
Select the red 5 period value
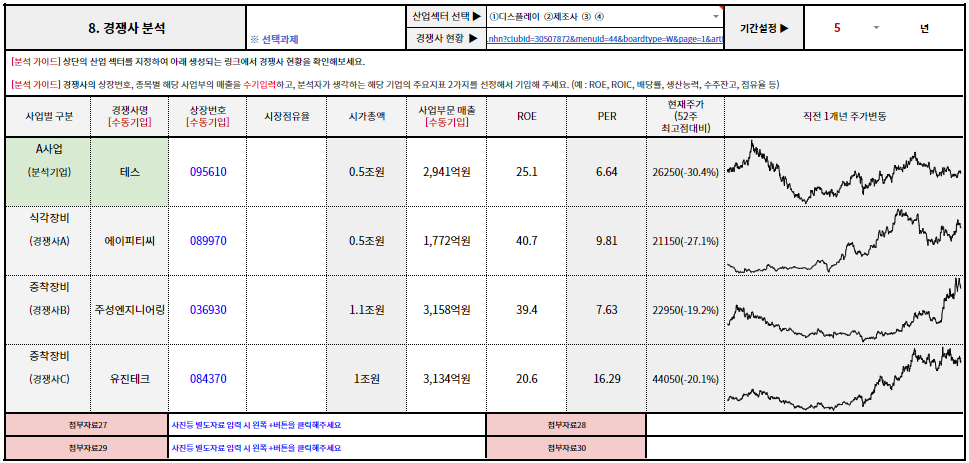(837, 28)
